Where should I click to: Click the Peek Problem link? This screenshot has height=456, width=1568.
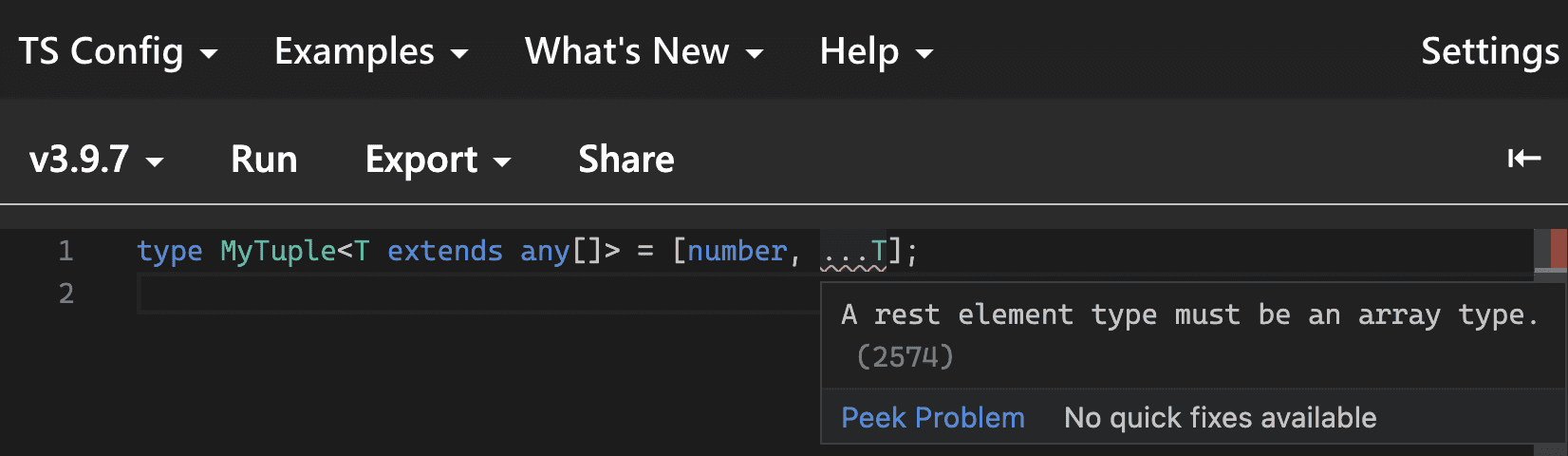point(933,418)
